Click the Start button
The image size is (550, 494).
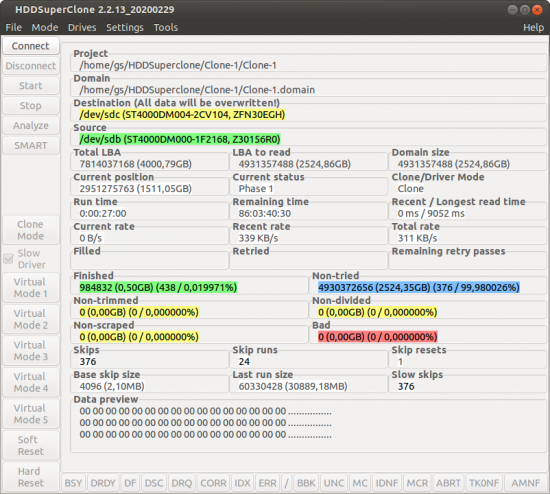click(31, 86)
